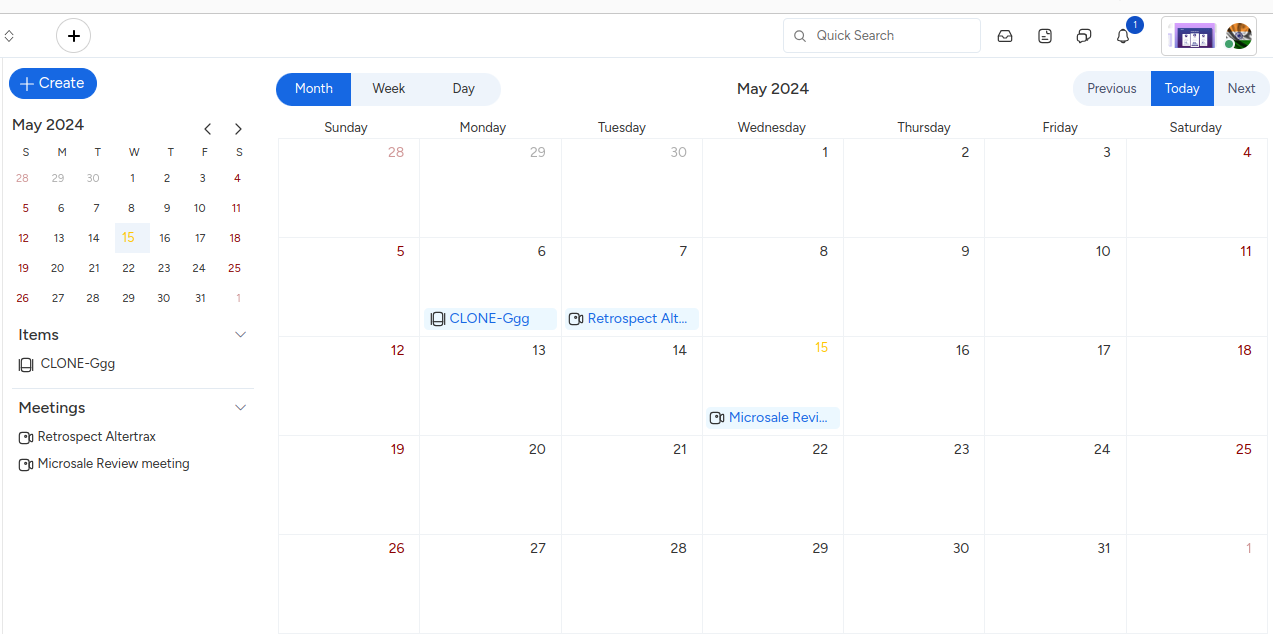The height and width of the screenshot is (634, 1273).
Task: Collapse the Items section
Action: coord(240,335)
